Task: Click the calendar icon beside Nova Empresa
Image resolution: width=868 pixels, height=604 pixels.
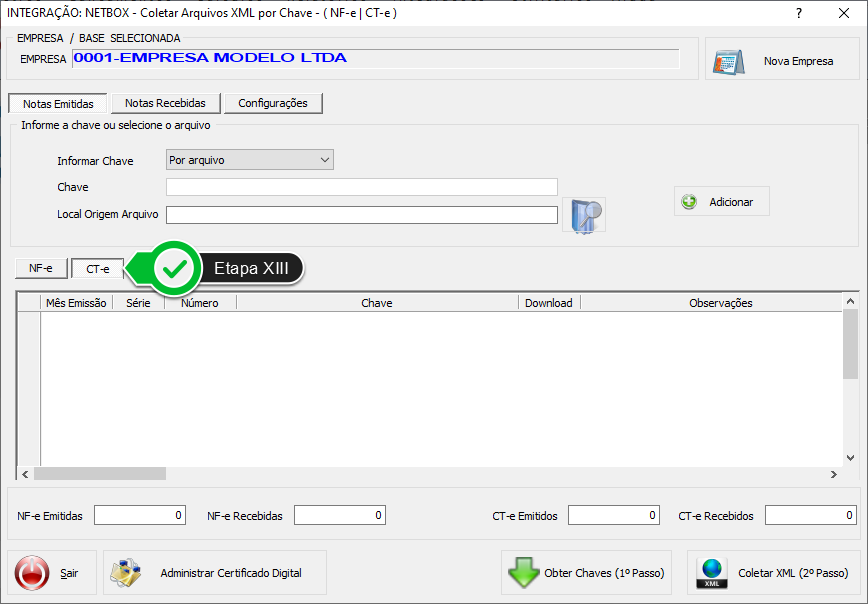Action: point(728,62)
